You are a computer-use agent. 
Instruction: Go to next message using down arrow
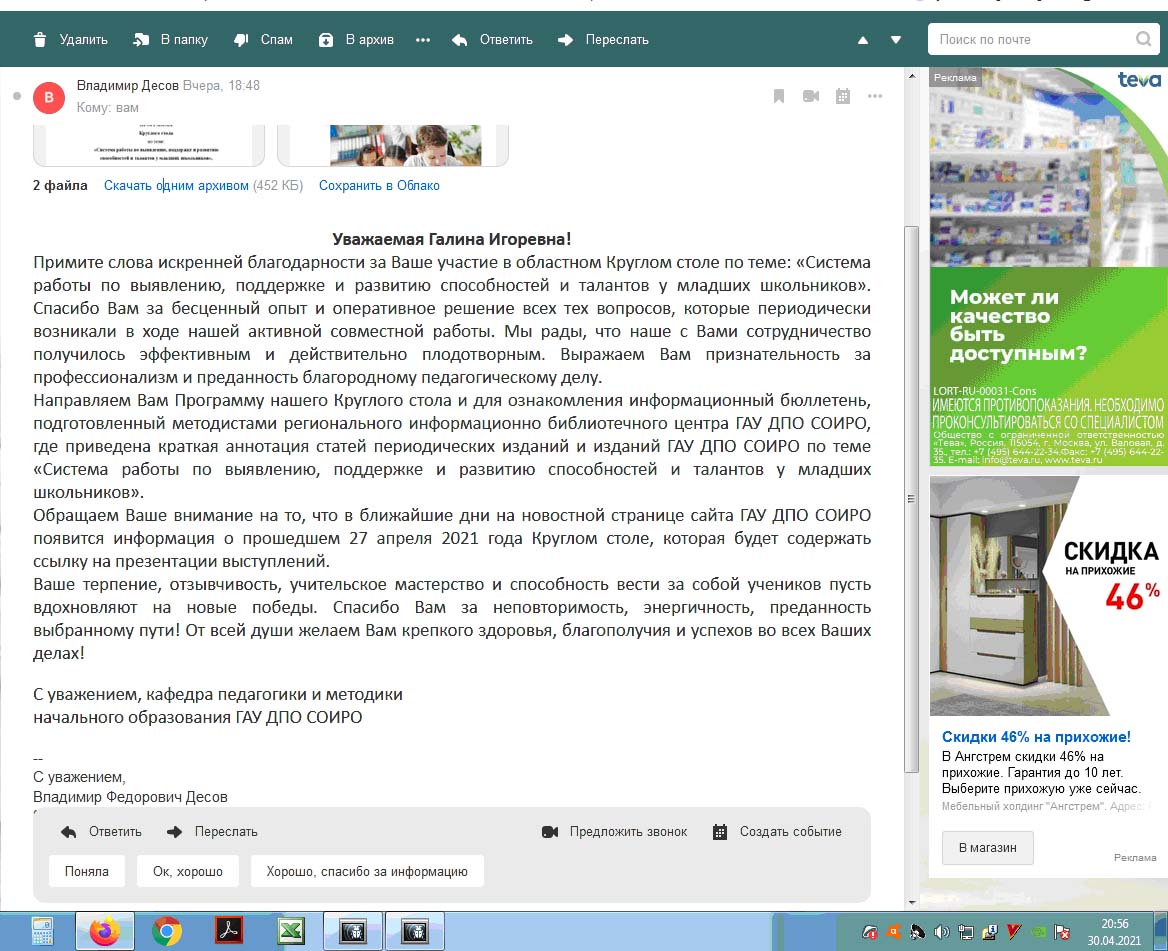tap(896, 40)
